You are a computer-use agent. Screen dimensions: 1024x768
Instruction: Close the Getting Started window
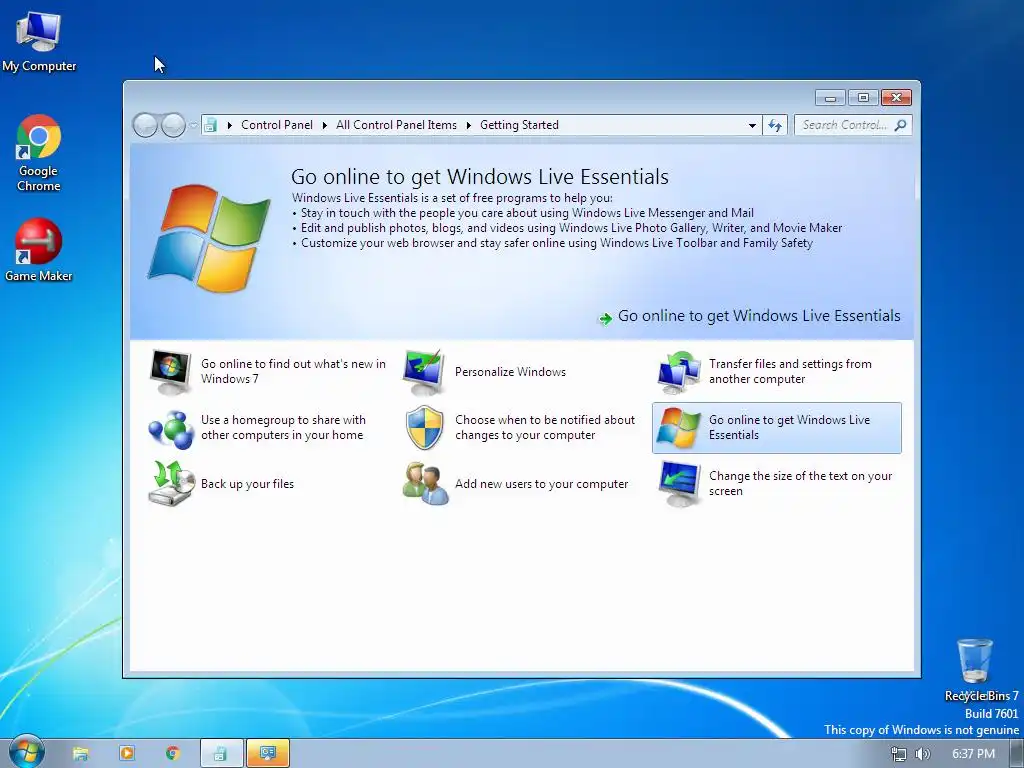(896, 98)
